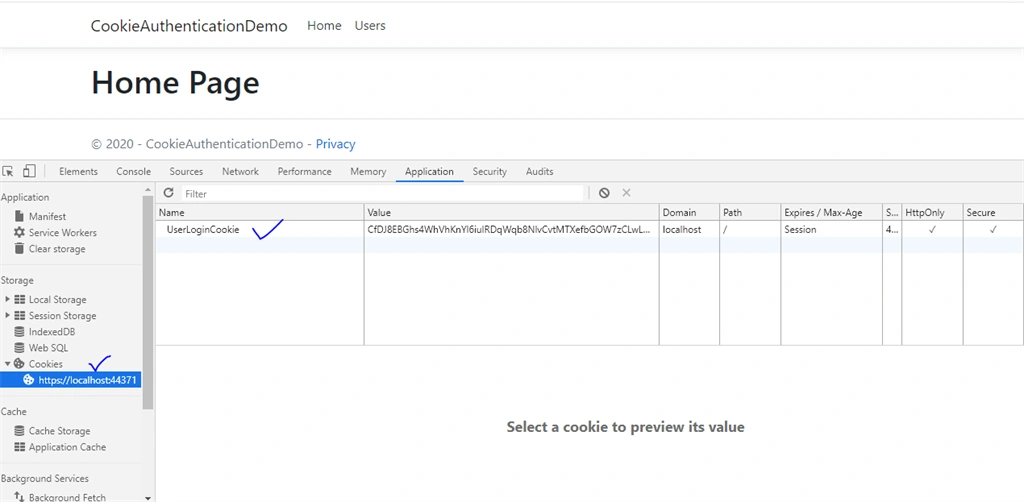This screenshot has height=502, width=1024.
Task: Click the Background Fetch arrows icon
Action: click(x=20, y=497)
